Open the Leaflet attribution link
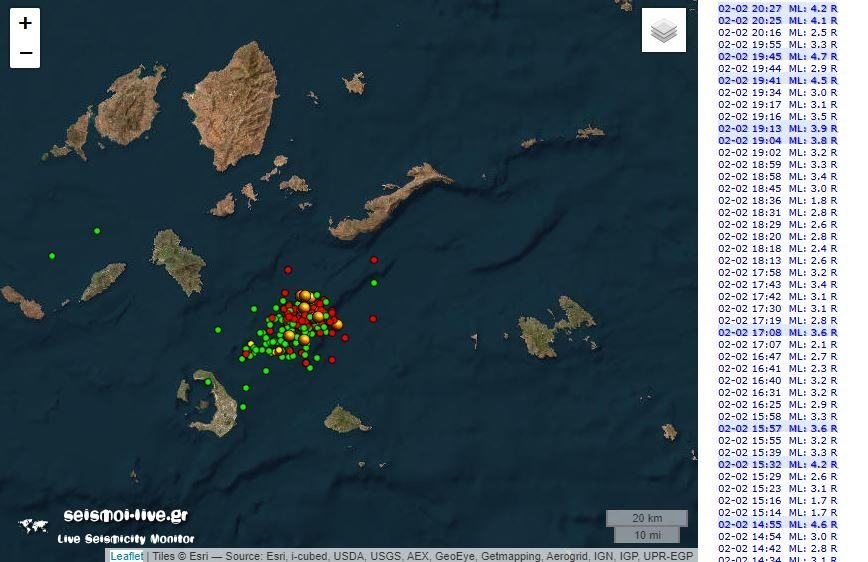The image size is (868, 562). tap(126, 556)
